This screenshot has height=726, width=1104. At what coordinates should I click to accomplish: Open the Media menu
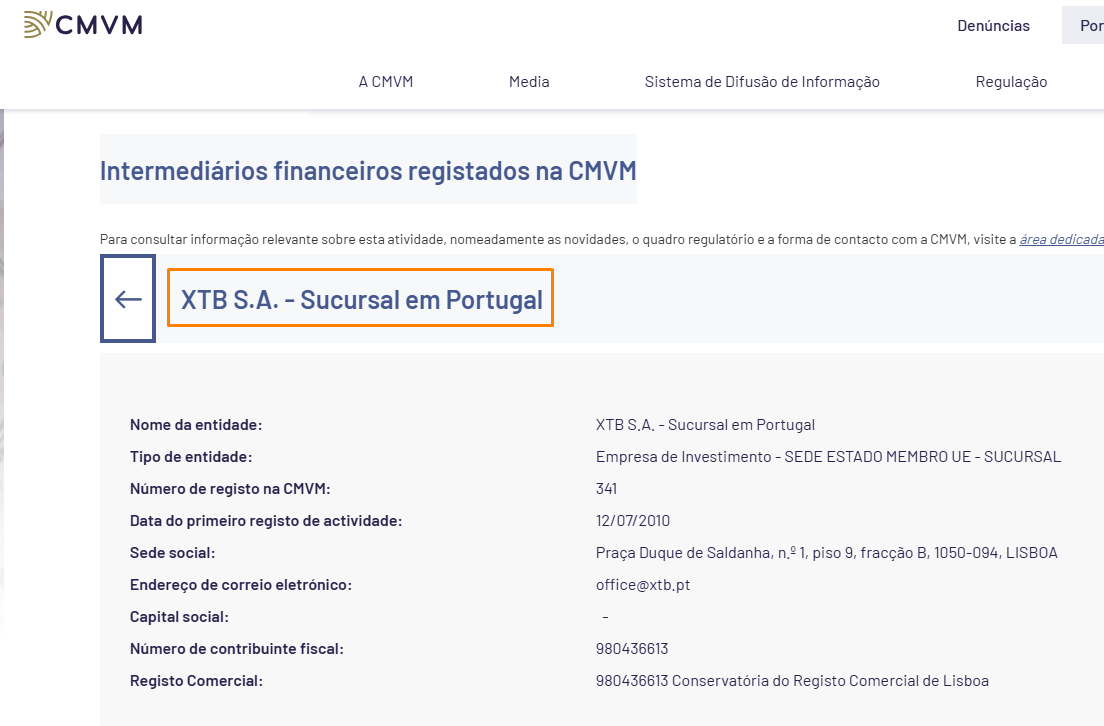click(x=529, y=82)
